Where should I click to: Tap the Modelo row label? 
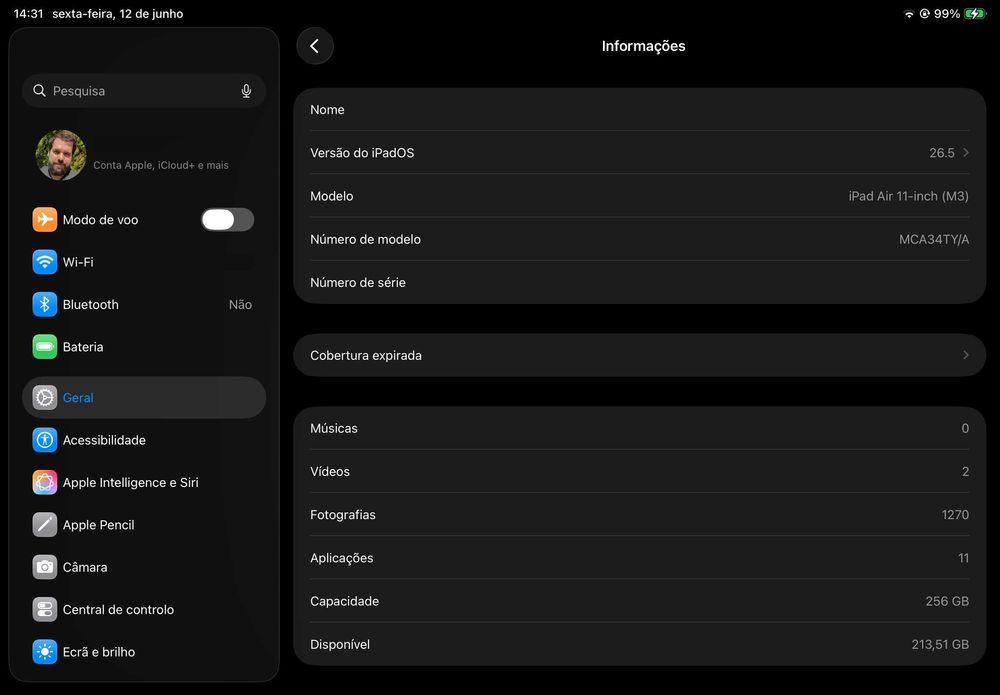tap(332, 196)
